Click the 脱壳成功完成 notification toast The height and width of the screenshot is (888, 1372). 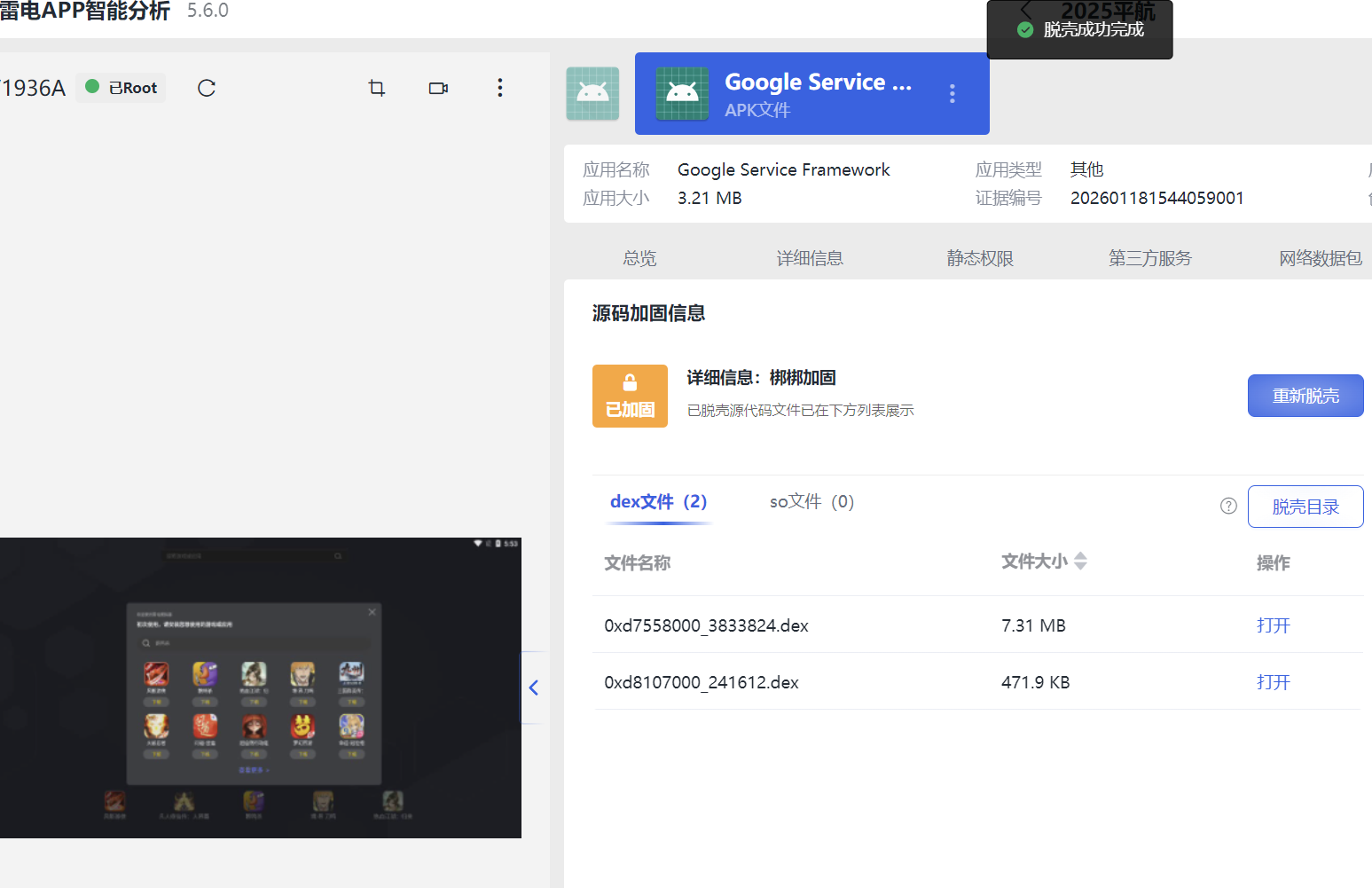tap(1080, 29)
